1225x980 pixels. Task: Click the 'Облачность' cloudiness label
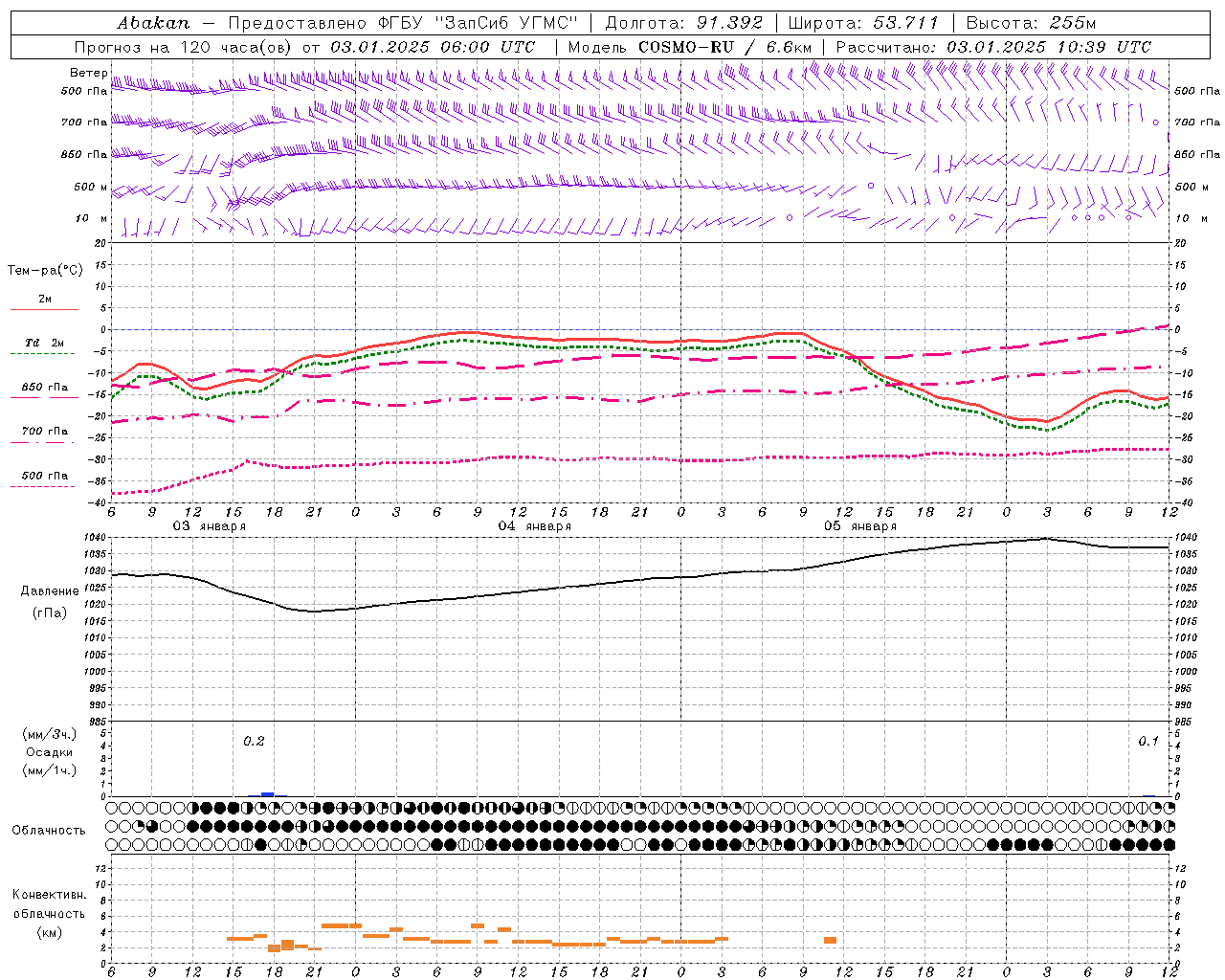49,831
